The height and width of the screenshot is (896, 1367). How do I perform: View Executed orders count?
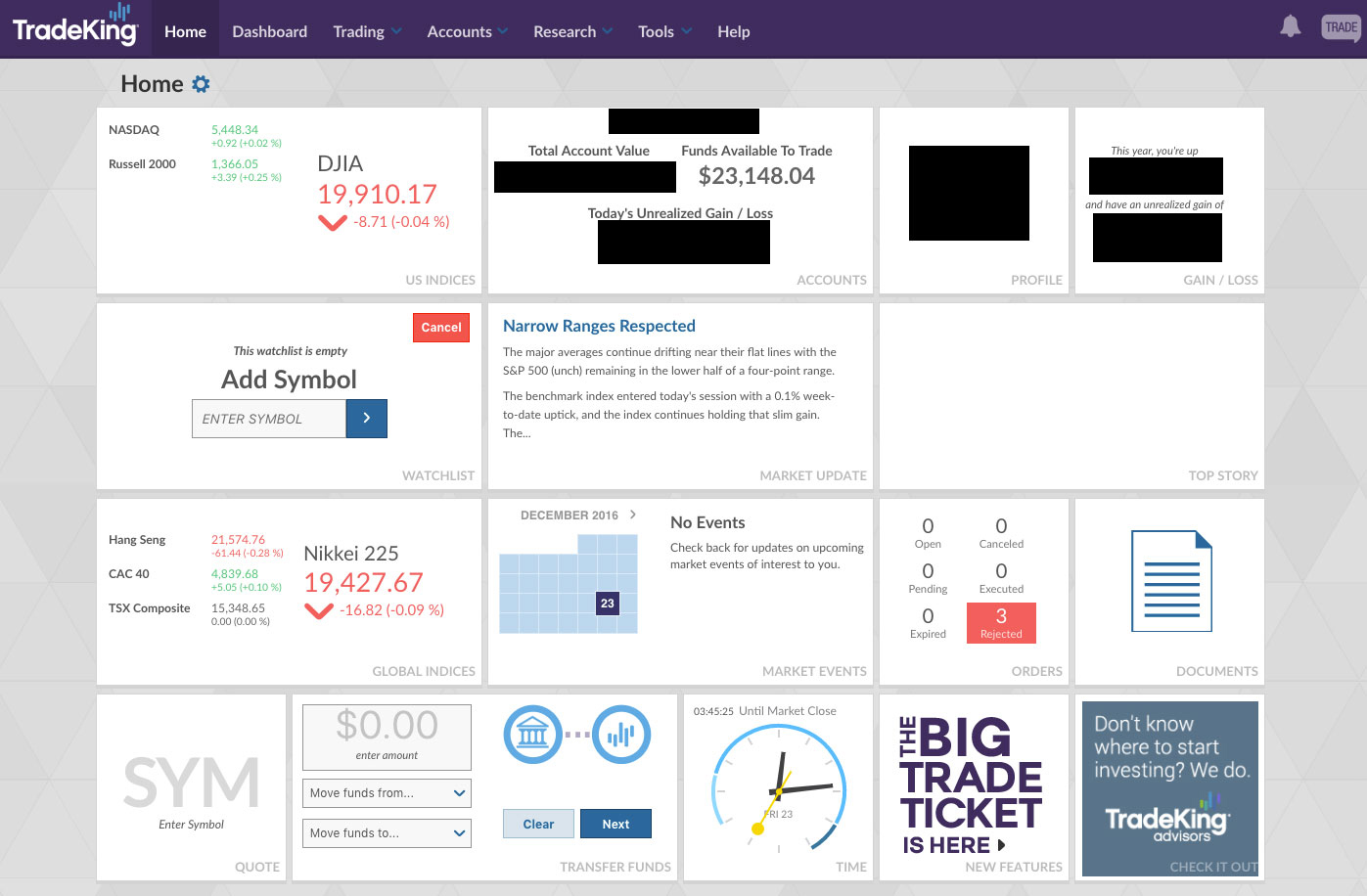click(1001, 578)
